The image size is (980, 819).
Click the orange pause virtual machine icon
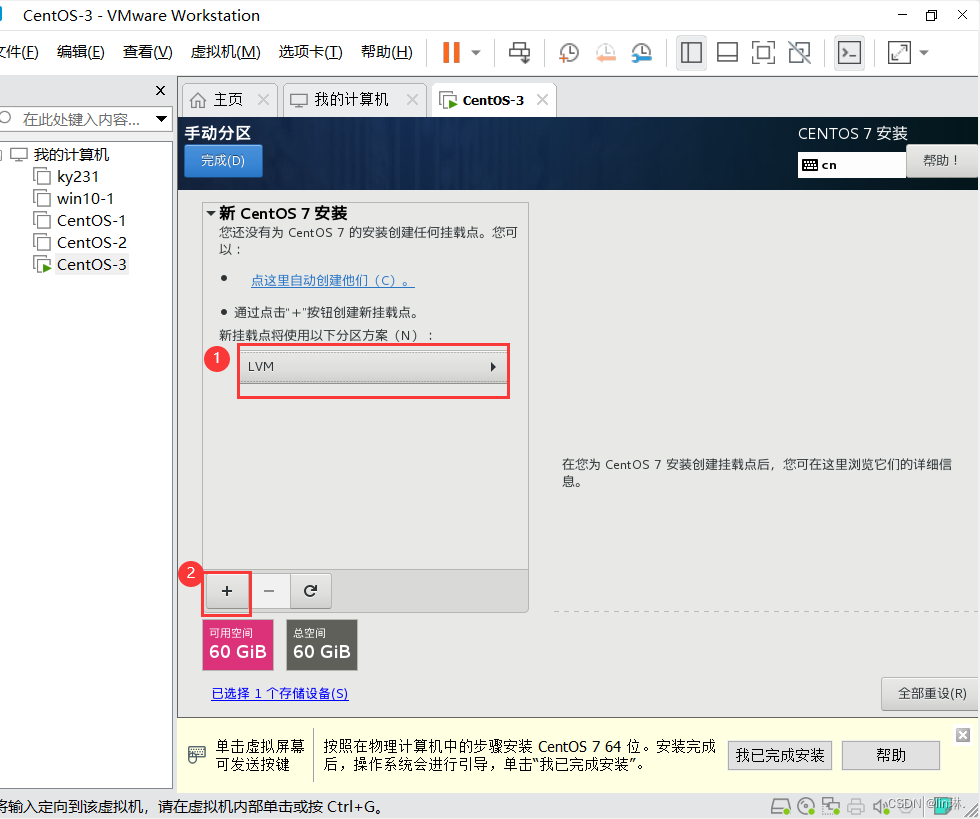pos(451,53)
